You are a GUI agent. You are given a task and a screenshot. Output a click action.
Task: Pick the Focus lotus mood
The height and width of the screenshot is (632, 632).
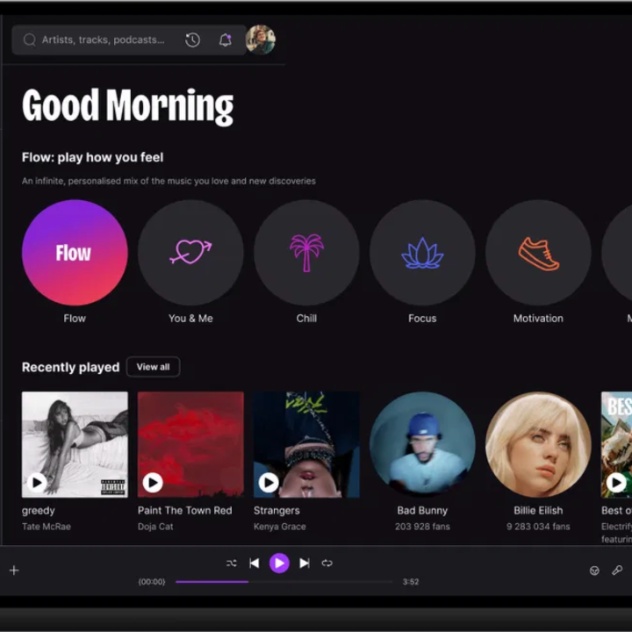422,252
